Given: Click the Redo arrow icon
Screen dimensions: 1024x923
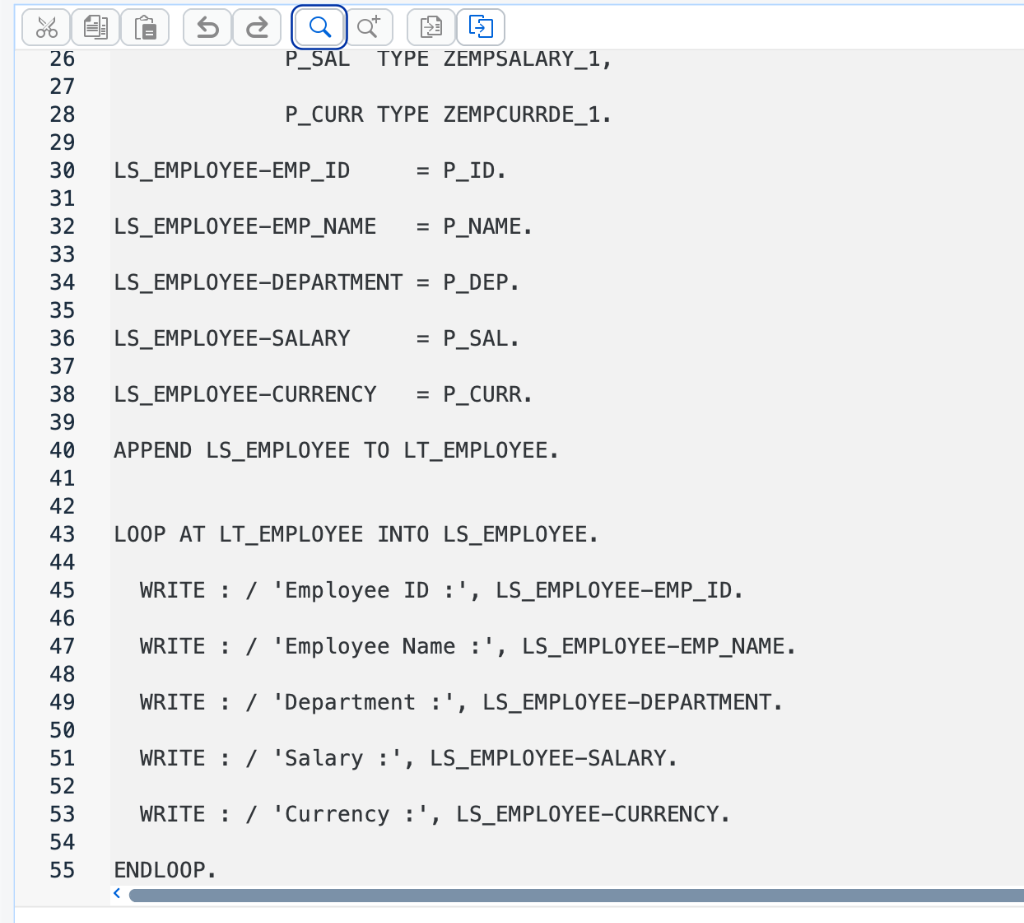Looking at the screenshot, I should pyautogui.click(x=257, y=27).
